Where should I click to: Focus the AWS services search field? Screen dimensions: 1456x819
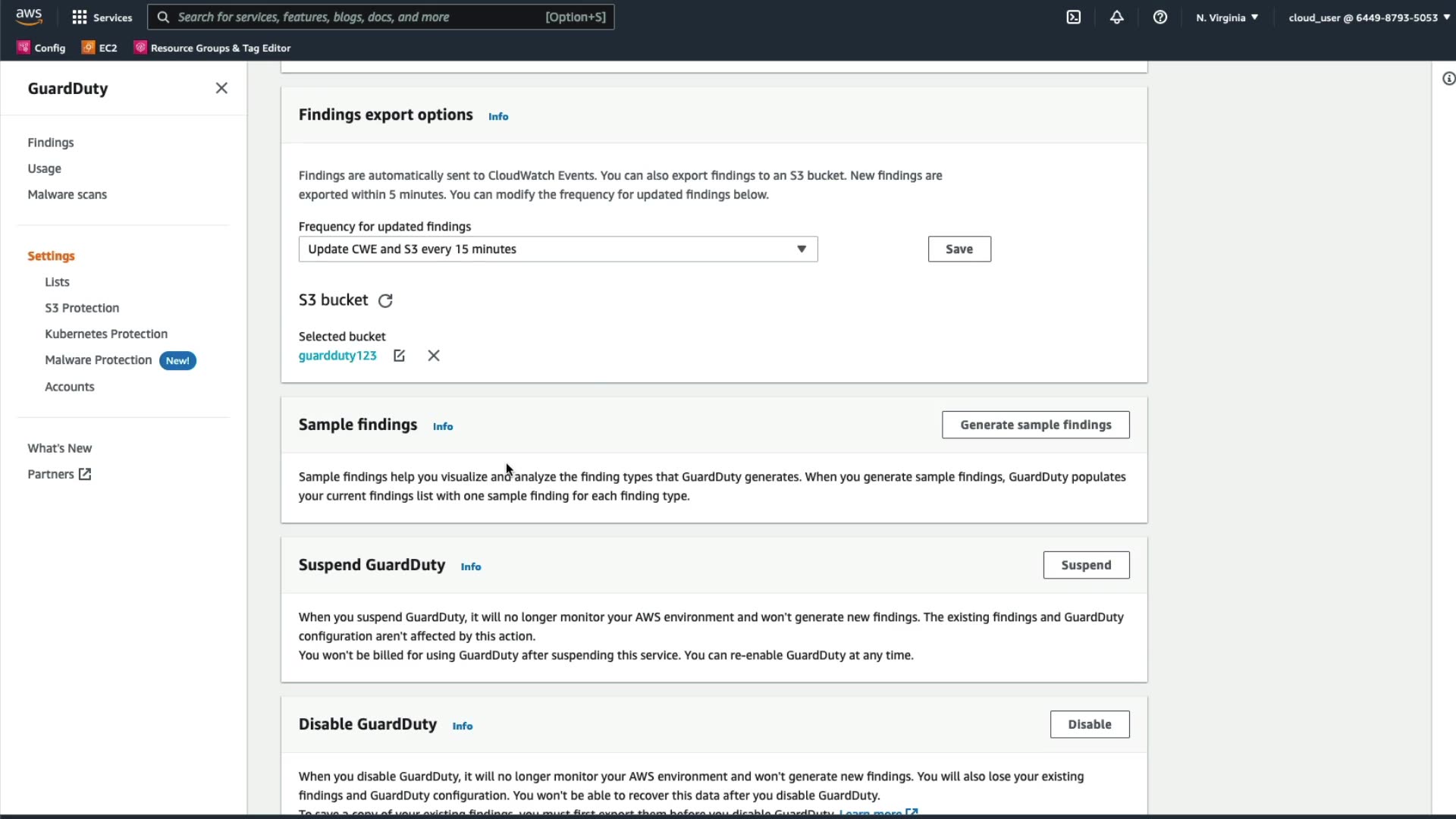(x=356, y=17)
